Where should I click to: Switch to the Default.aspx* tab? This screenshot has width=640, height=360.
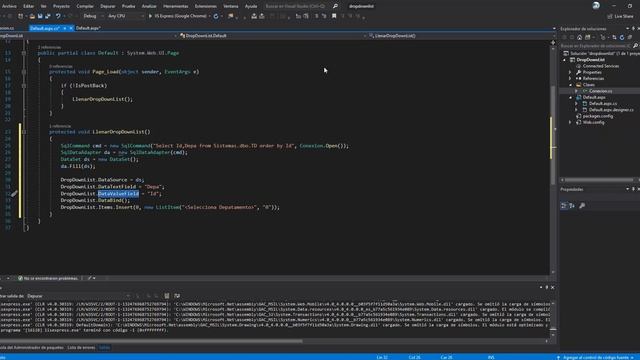point(88,28)
